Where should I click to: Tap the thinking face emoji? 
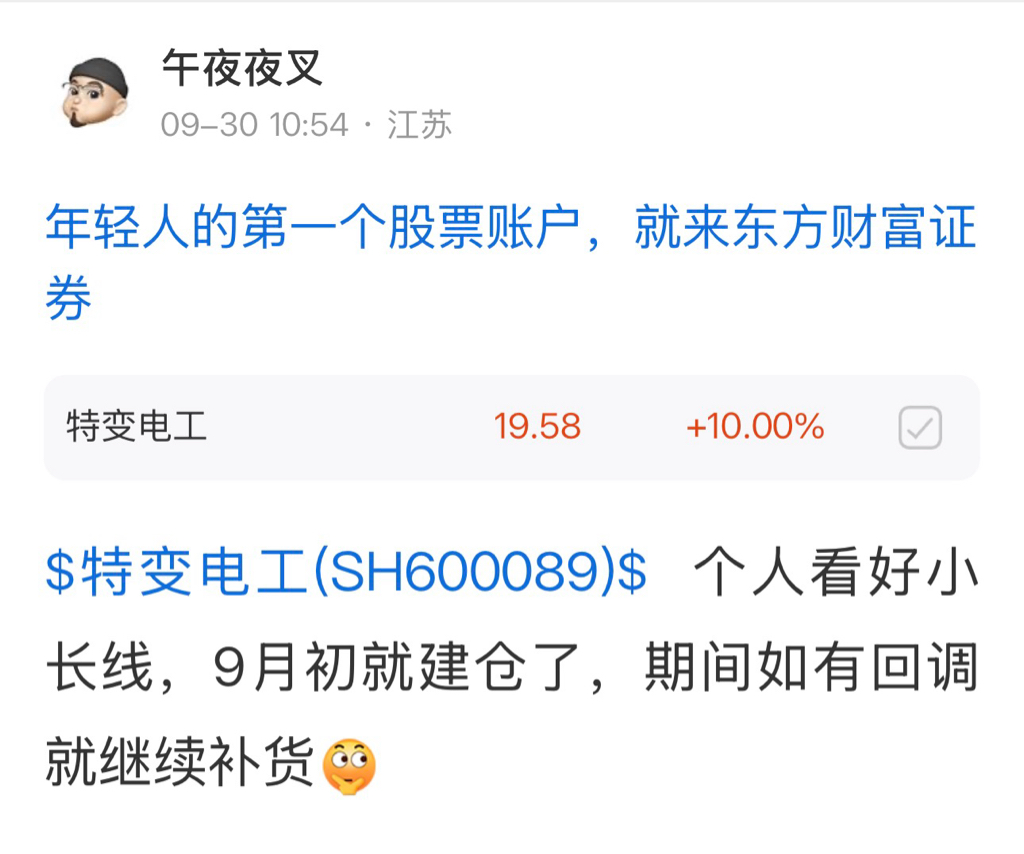click(x=349, y=767)
